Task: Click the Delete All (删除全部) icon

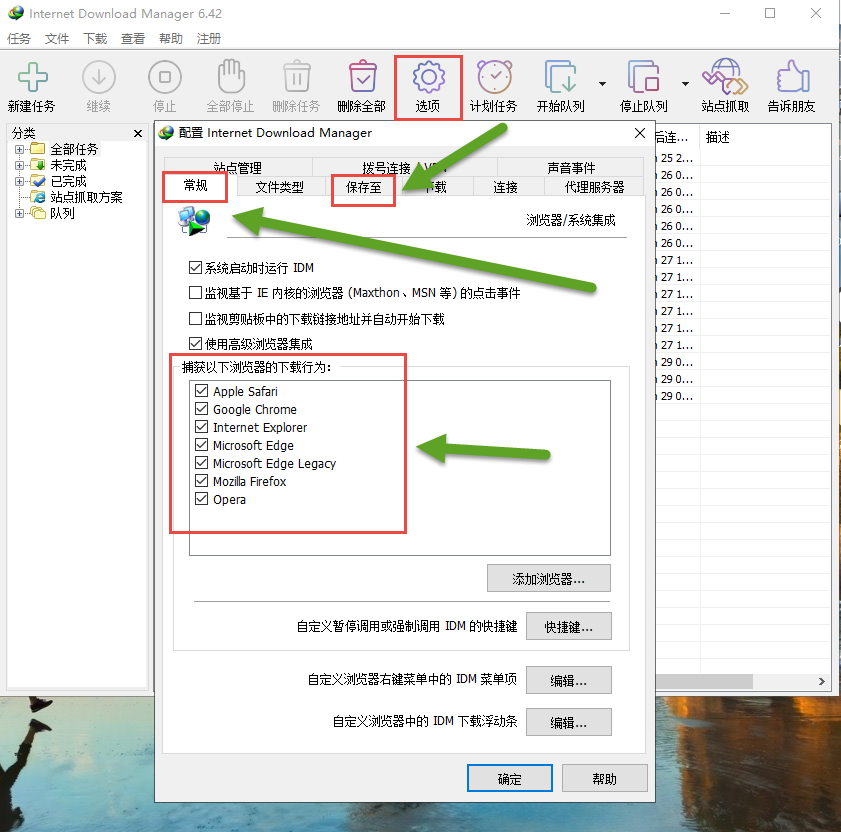Action: coord(363,77)
